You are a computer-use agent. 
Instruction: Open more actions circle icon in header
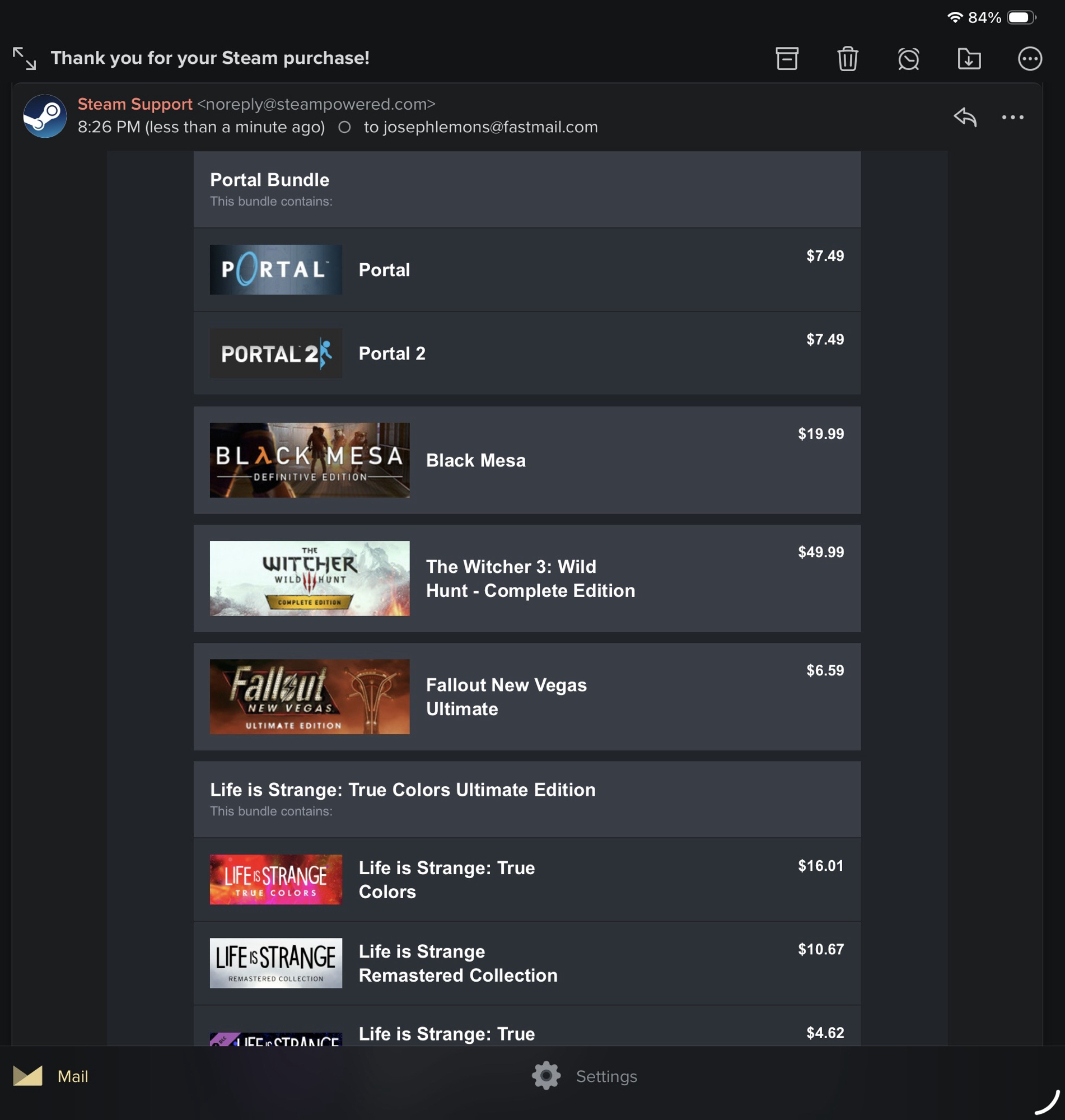(1030, 58)
